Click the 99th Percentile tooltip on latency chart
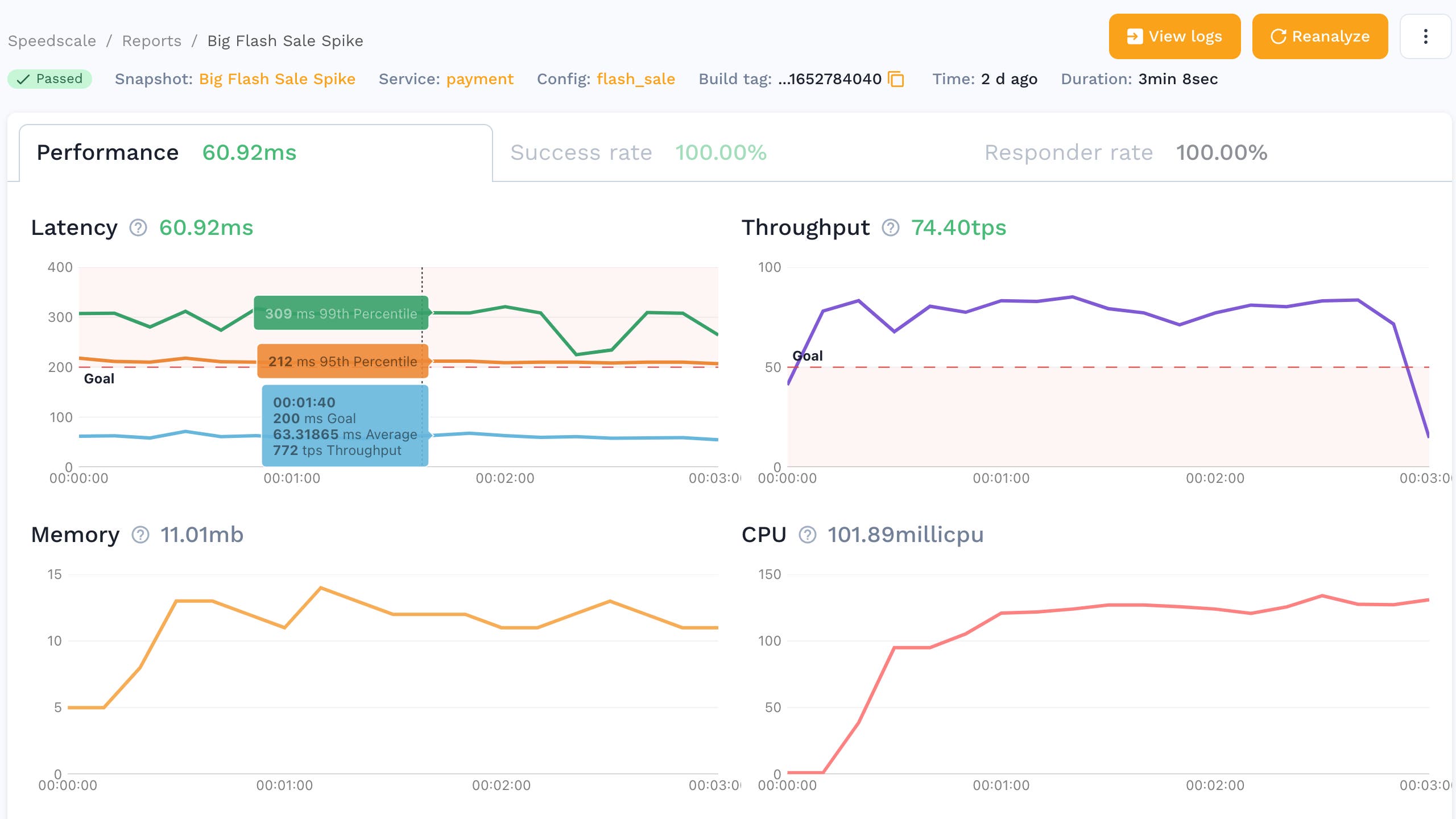Viewport: 1456px width, 819px height. (x=341, y=313)
